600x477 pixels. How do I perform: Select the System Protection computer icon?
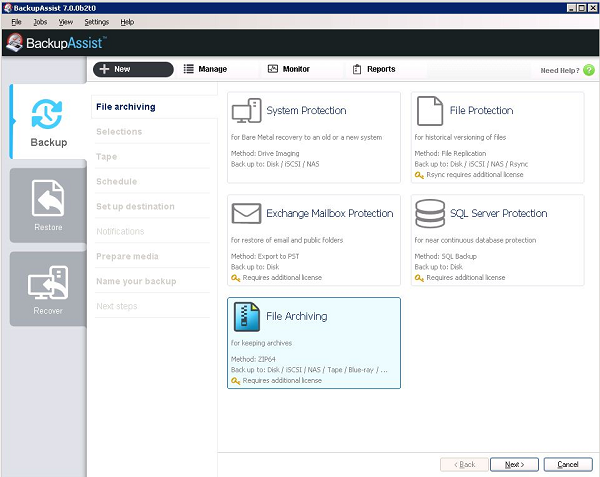(246, 111)
